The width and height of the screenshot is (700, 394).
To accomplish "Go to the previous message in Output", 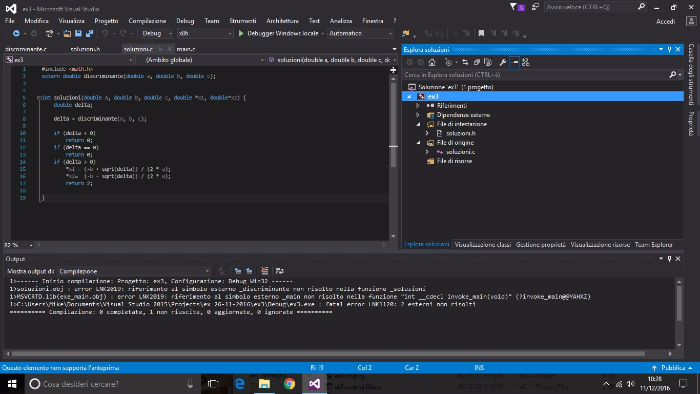I will pos(238,271).
